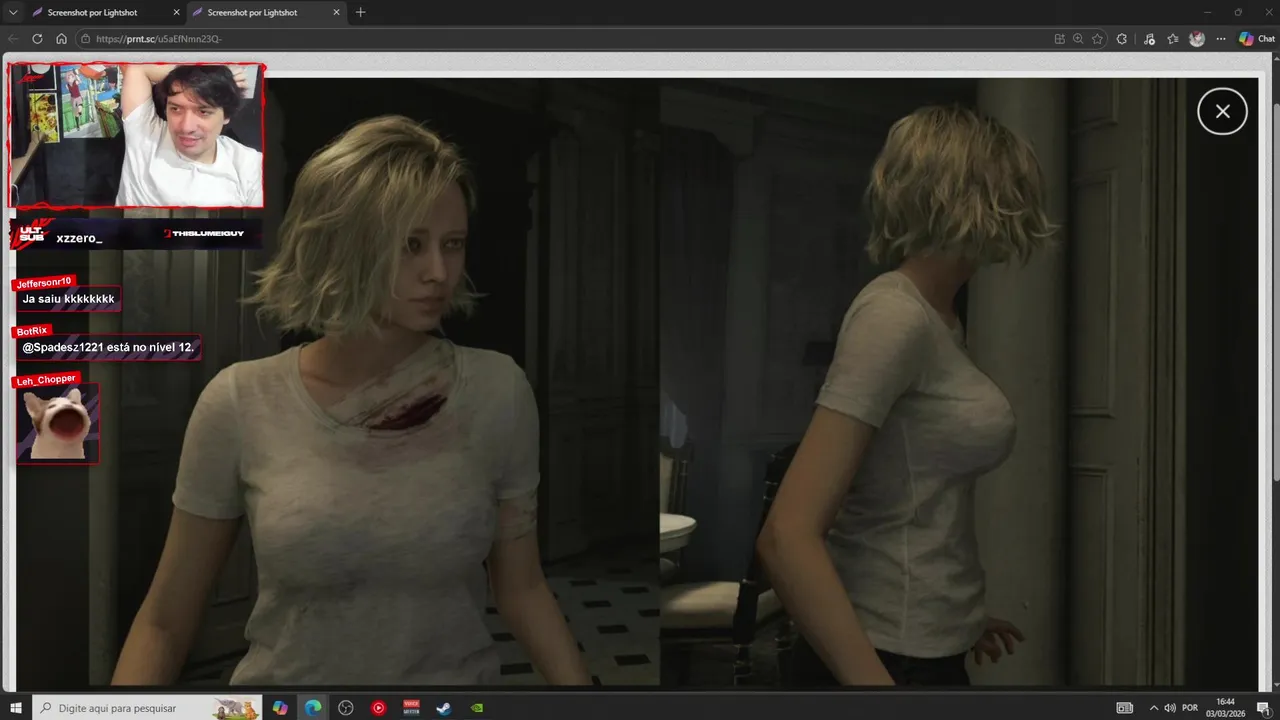Open the tab actions menu chevron
Viewport: 1280px width, 720px height.
coord(13,12)
